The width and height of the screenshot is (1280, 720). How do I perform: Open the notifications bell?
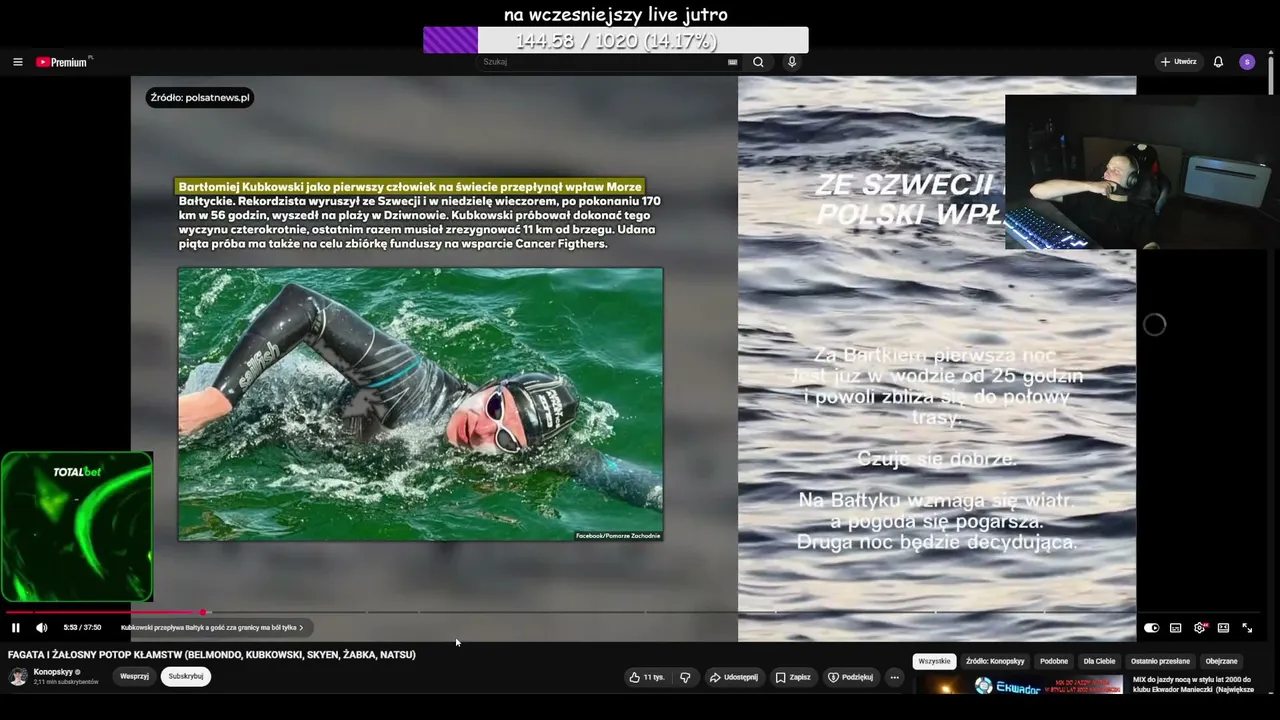tap(1218, 62)
